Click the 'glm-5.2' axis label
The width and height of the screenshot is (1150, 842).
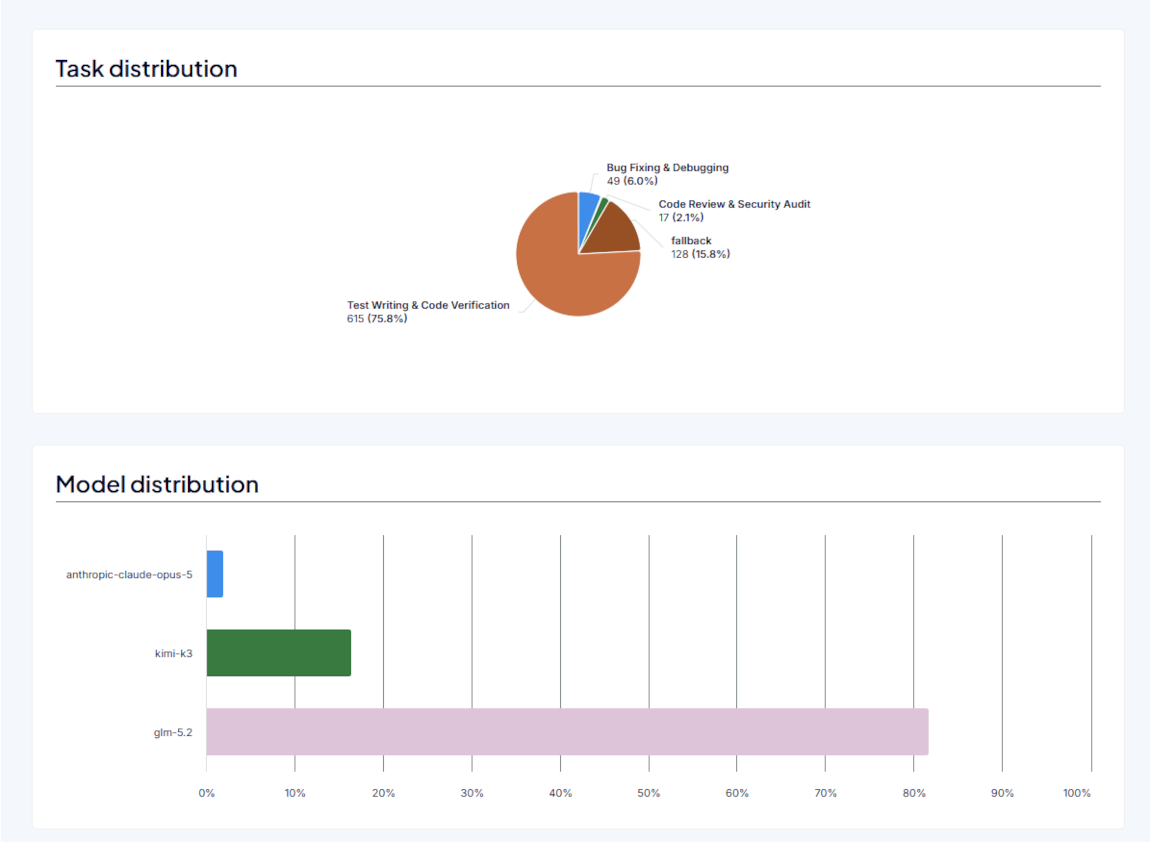click(173, 732)
